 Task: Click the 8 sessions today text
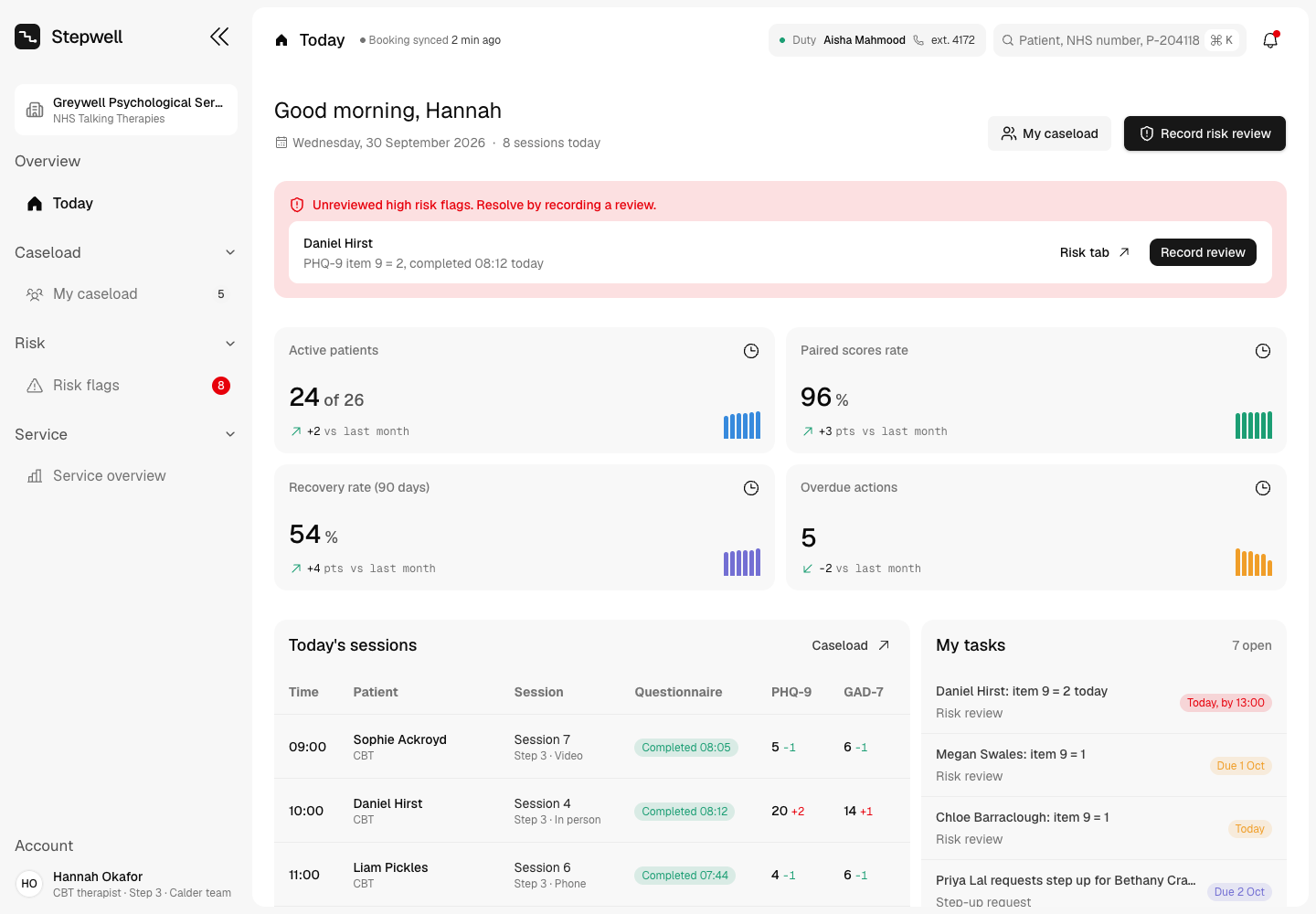[x=551, y=143]
